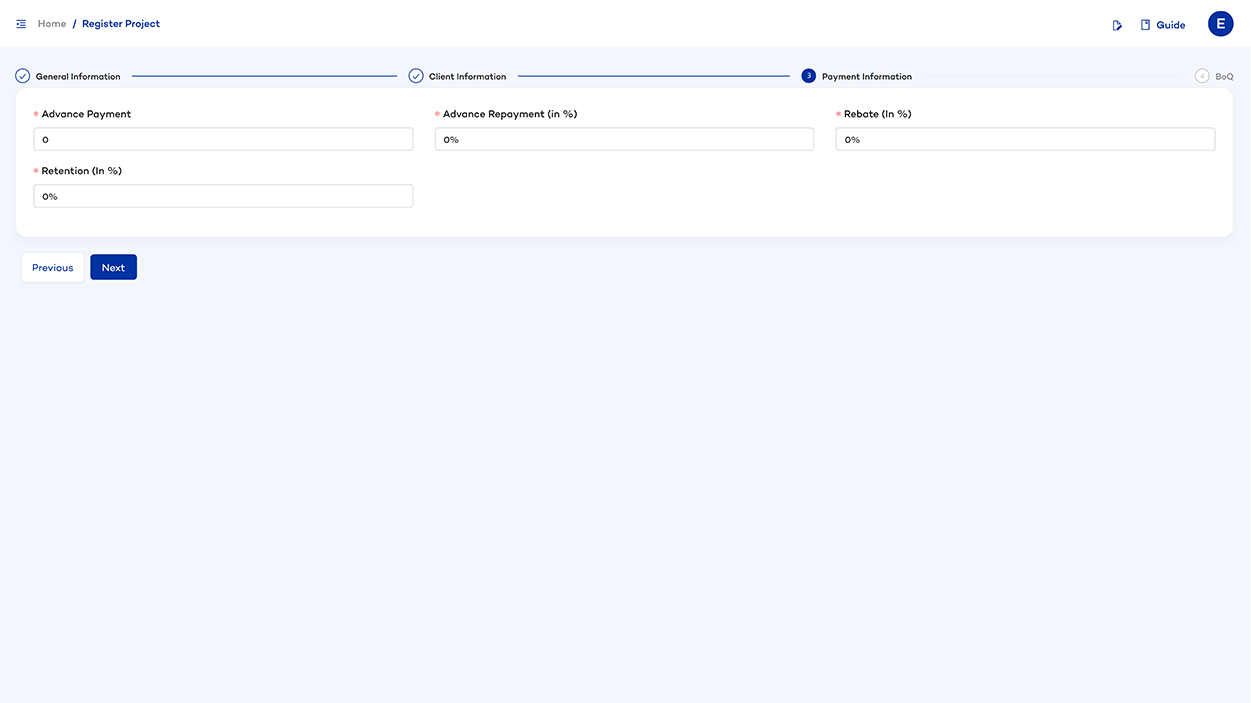This screenshot has width=1251, height=703.
Task: Click the Register Project breadcrumb
Action: pyautogui.click(x=121, y=24)
